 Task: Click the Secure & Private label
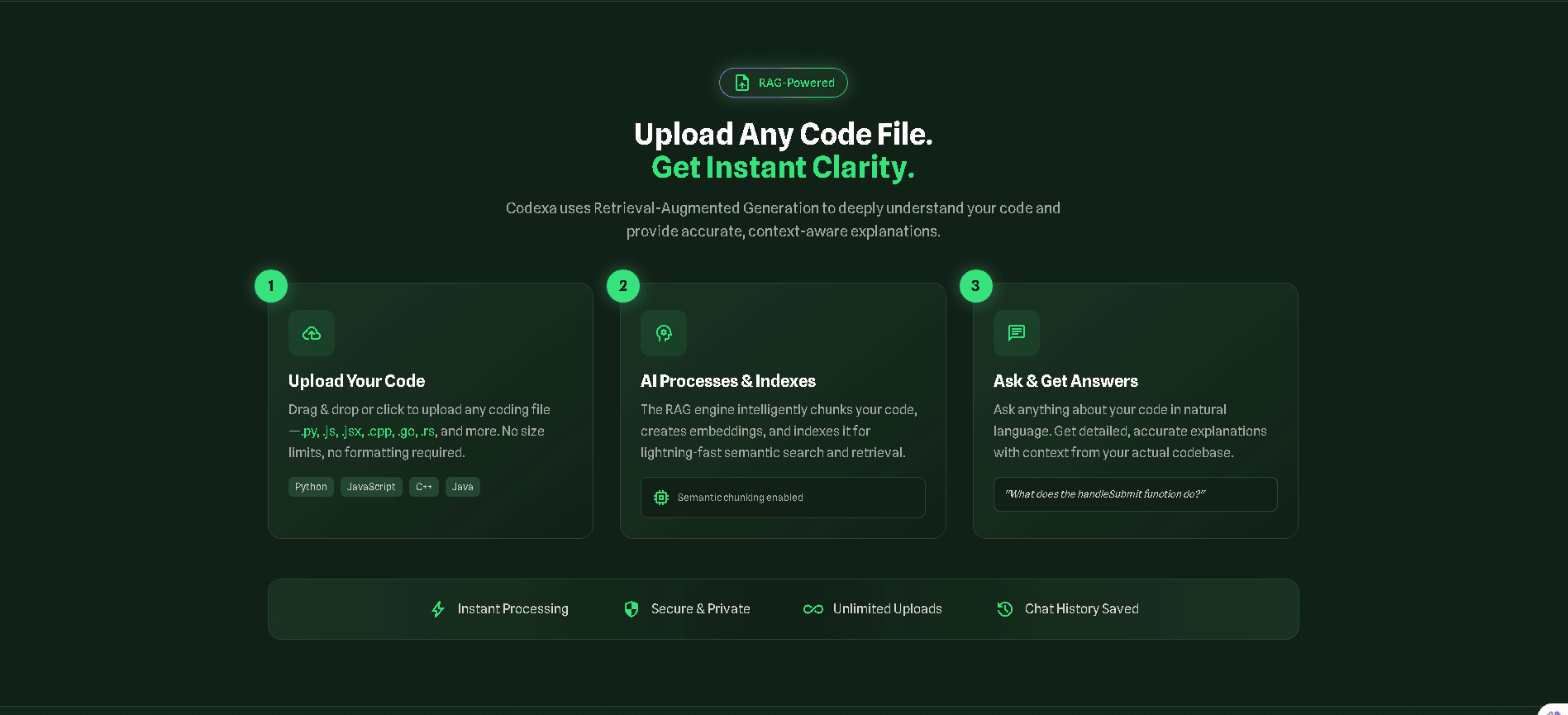click(701, 609)
